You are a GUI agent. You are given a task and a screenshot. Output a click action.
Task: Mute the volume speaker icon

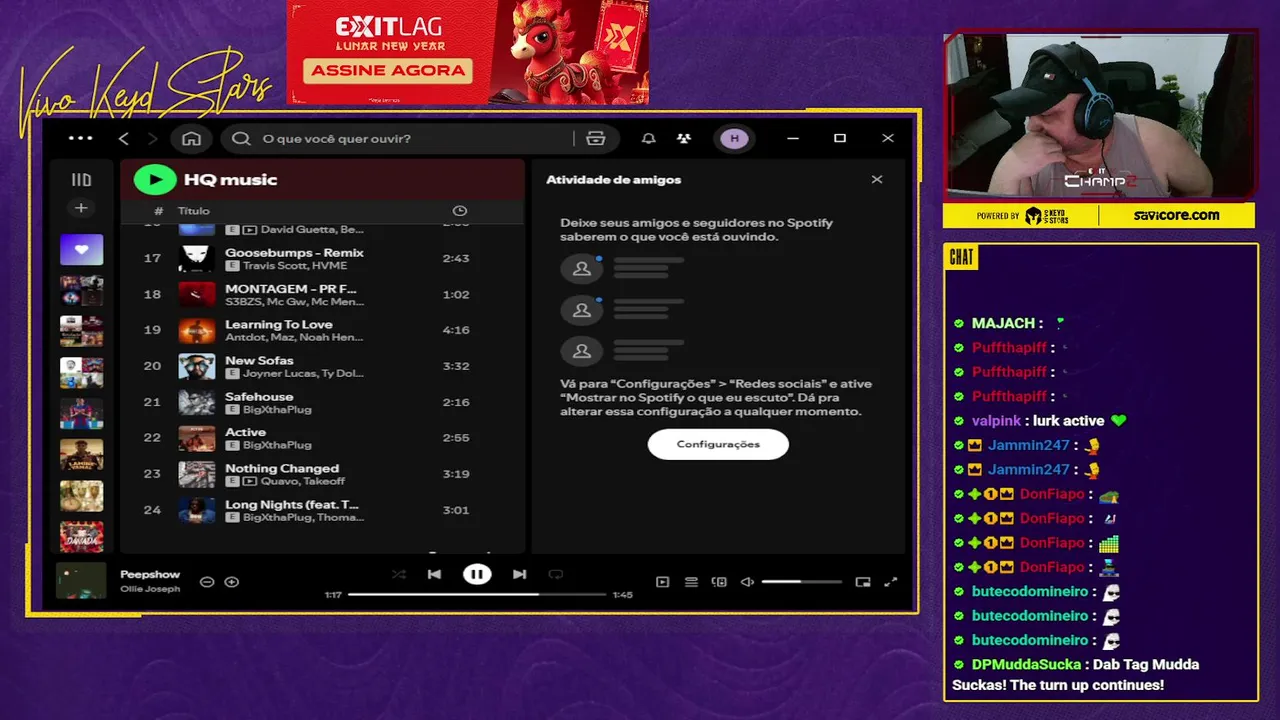click(x=747, y=582)
